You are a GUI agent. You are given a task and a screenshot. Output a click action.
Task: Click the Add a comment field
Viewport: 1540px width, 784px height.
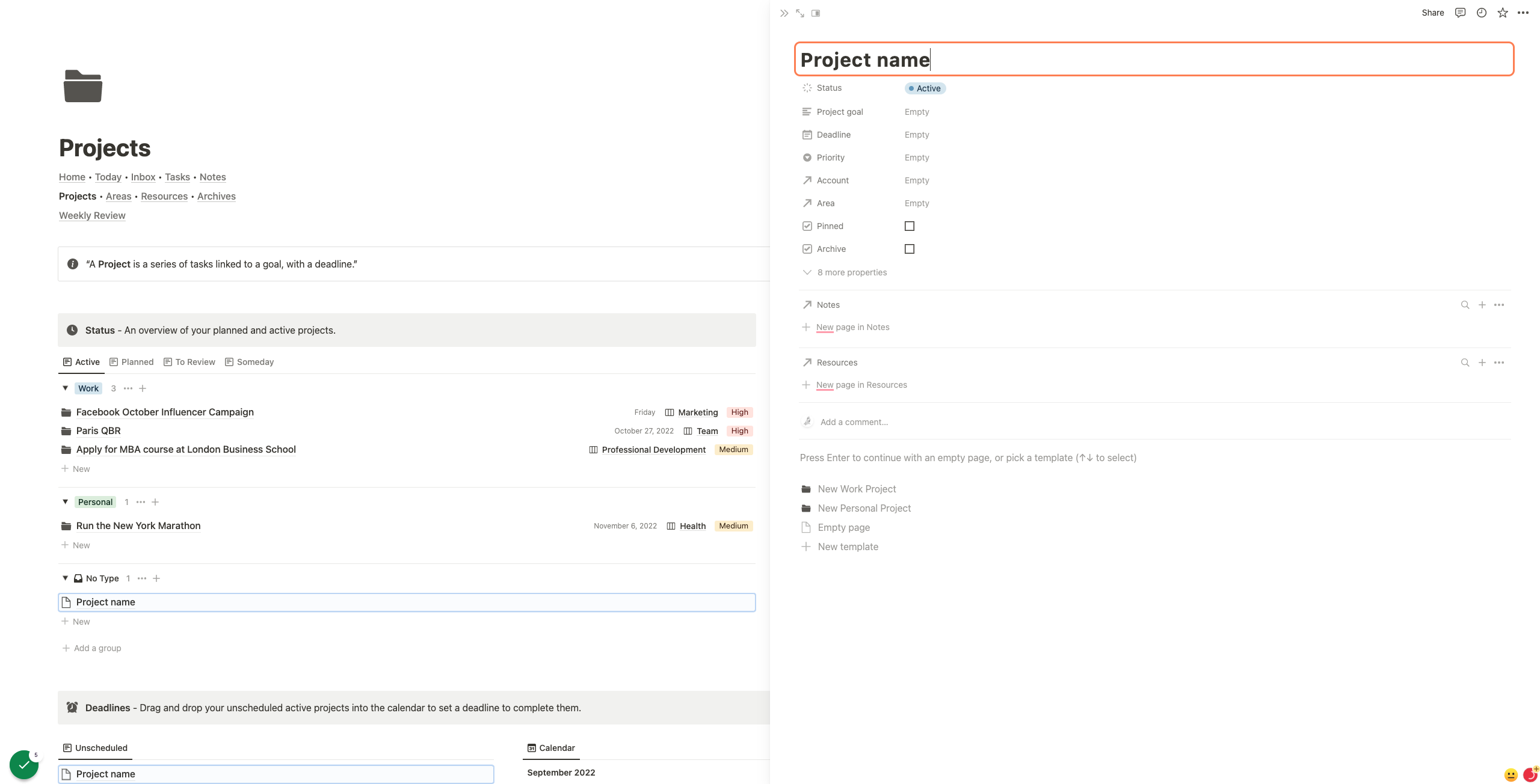click(854, 422)
